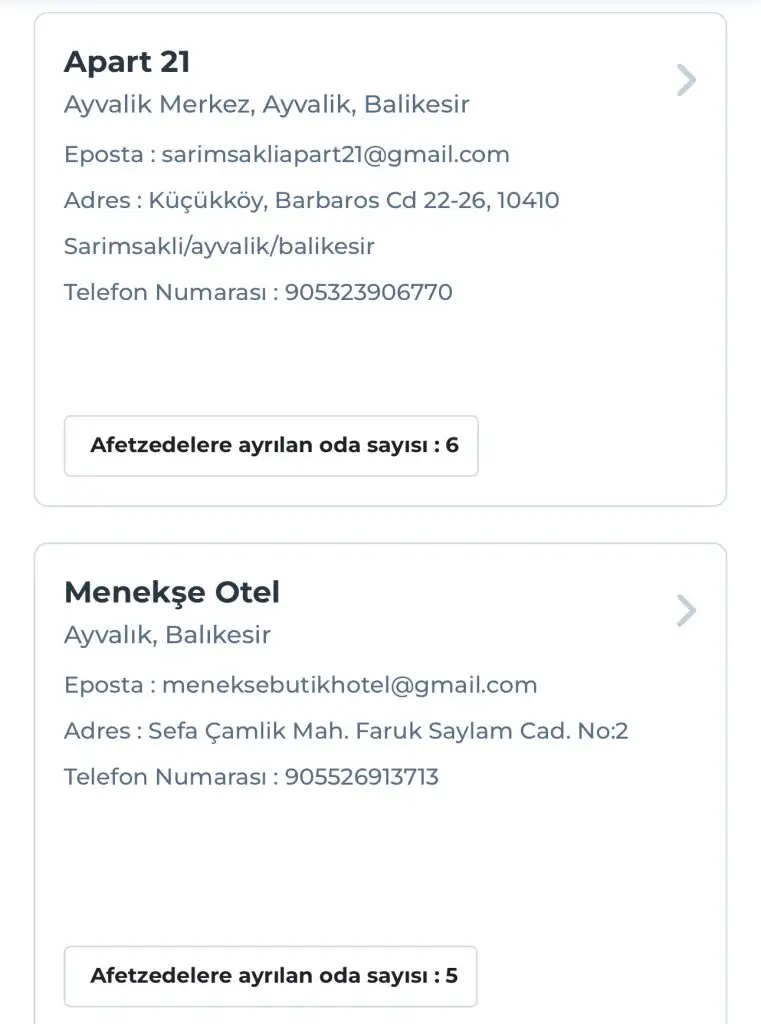This screenshot has height=1024, width=761.
Task: Select the 'Ayvalık, Balıkesir' location under Menekşe Otel
Action: point(167,635)
